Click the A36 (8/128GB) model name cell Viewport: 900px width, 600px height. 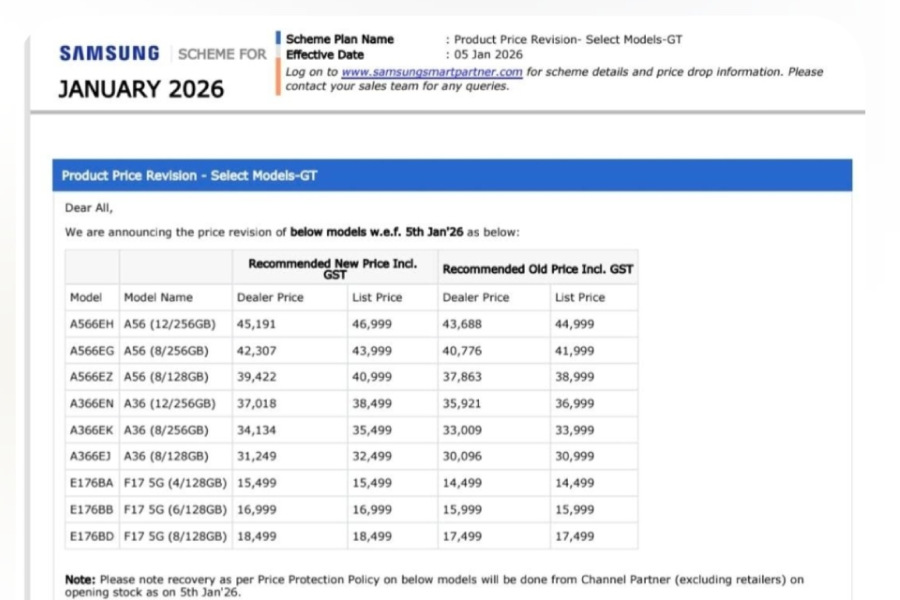pyautogui.click(x=166, y=457)
